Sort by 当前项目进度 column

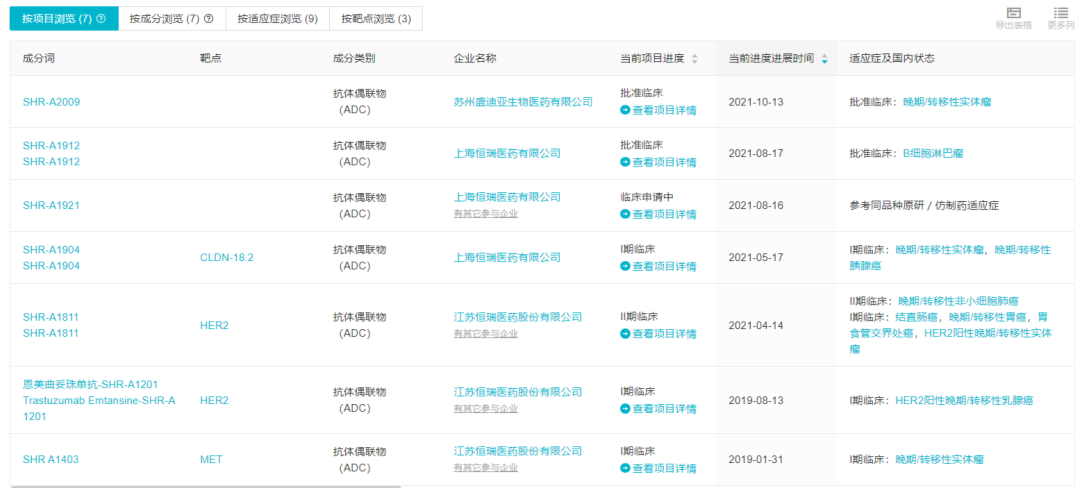tap(695, 59)
